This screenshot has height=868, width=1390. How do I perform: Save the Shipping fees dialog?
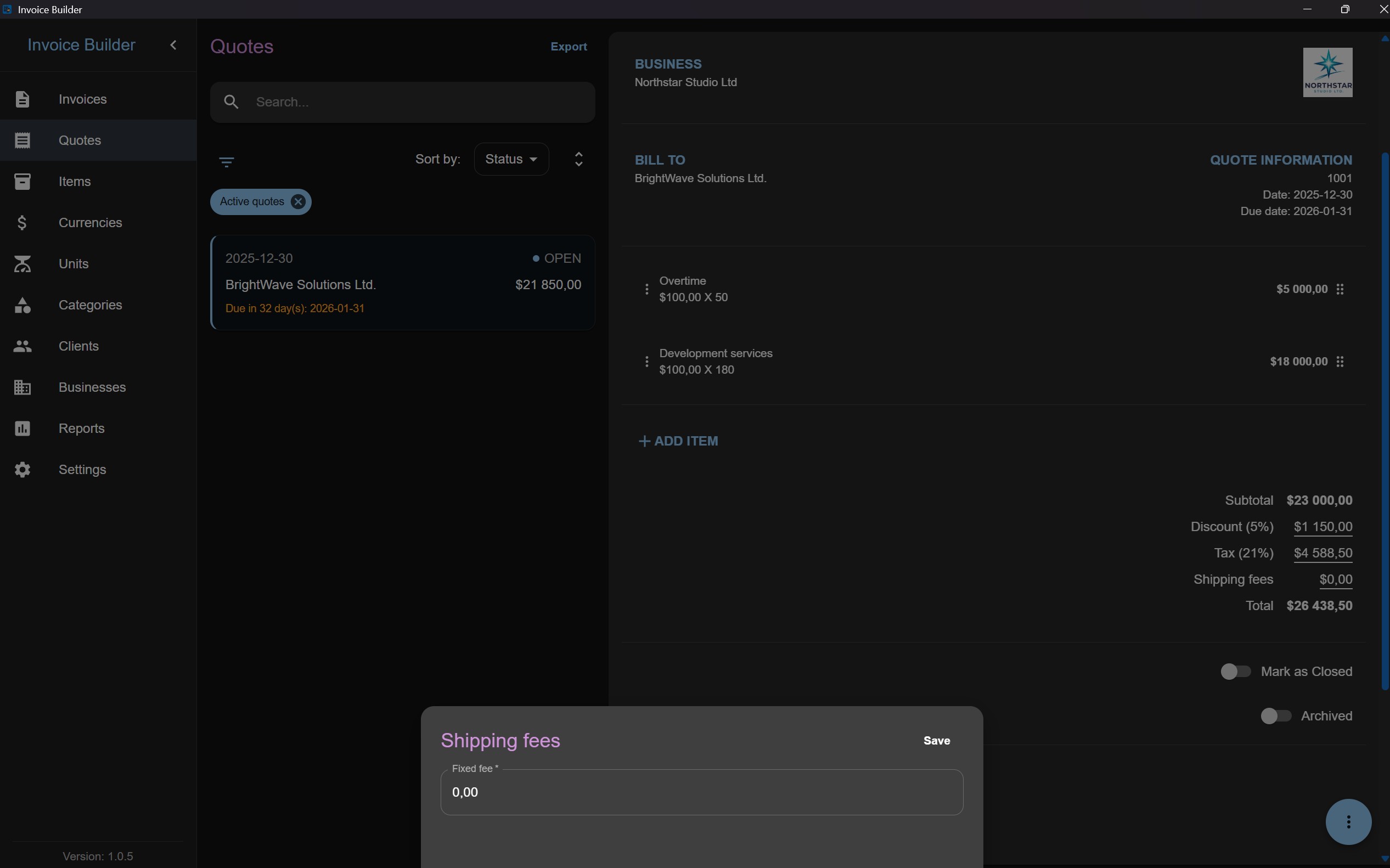[936, 741]
